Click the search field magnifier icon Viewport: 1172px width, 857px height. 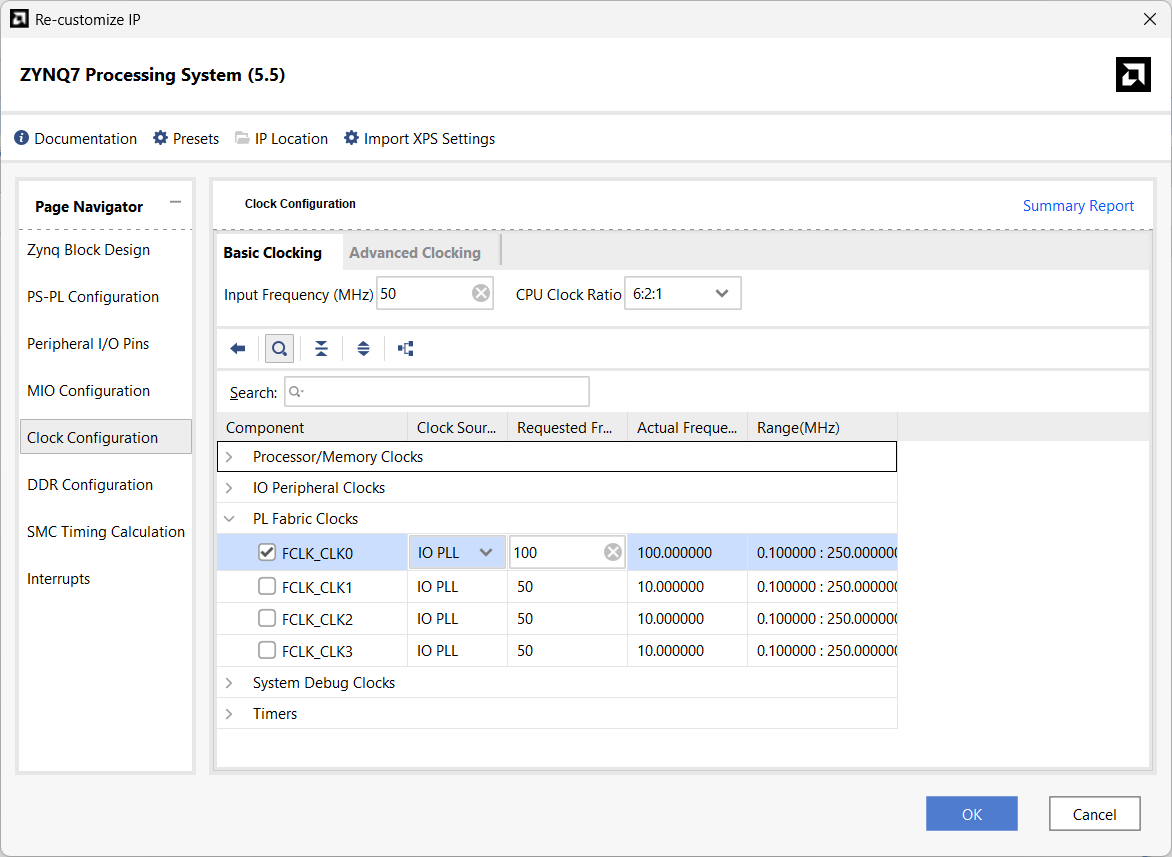[296, 392]
